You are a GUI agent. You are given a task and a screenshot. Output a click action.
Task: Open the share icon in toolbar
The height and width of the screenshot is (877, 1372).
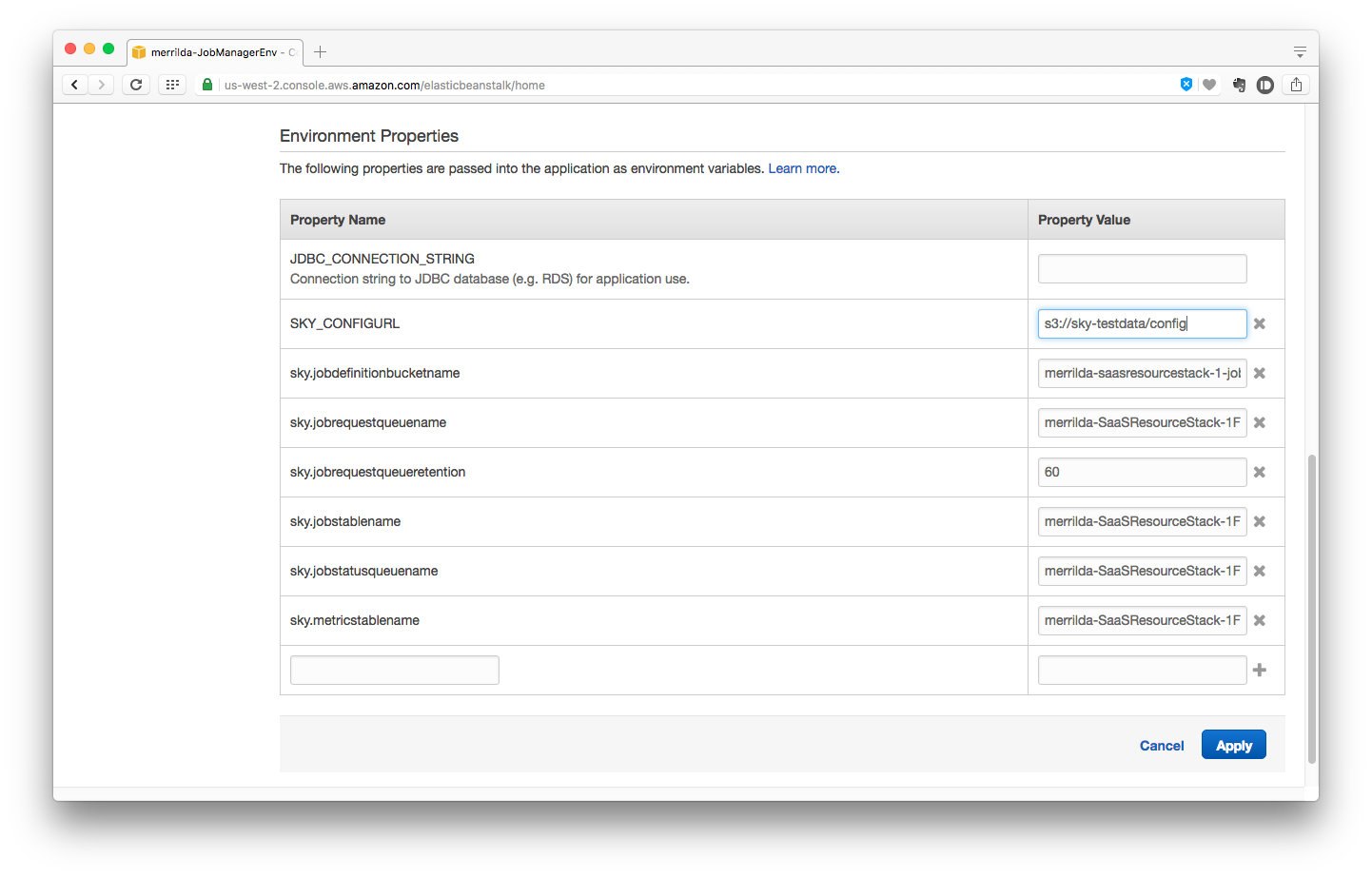[x=1296, y=85]
